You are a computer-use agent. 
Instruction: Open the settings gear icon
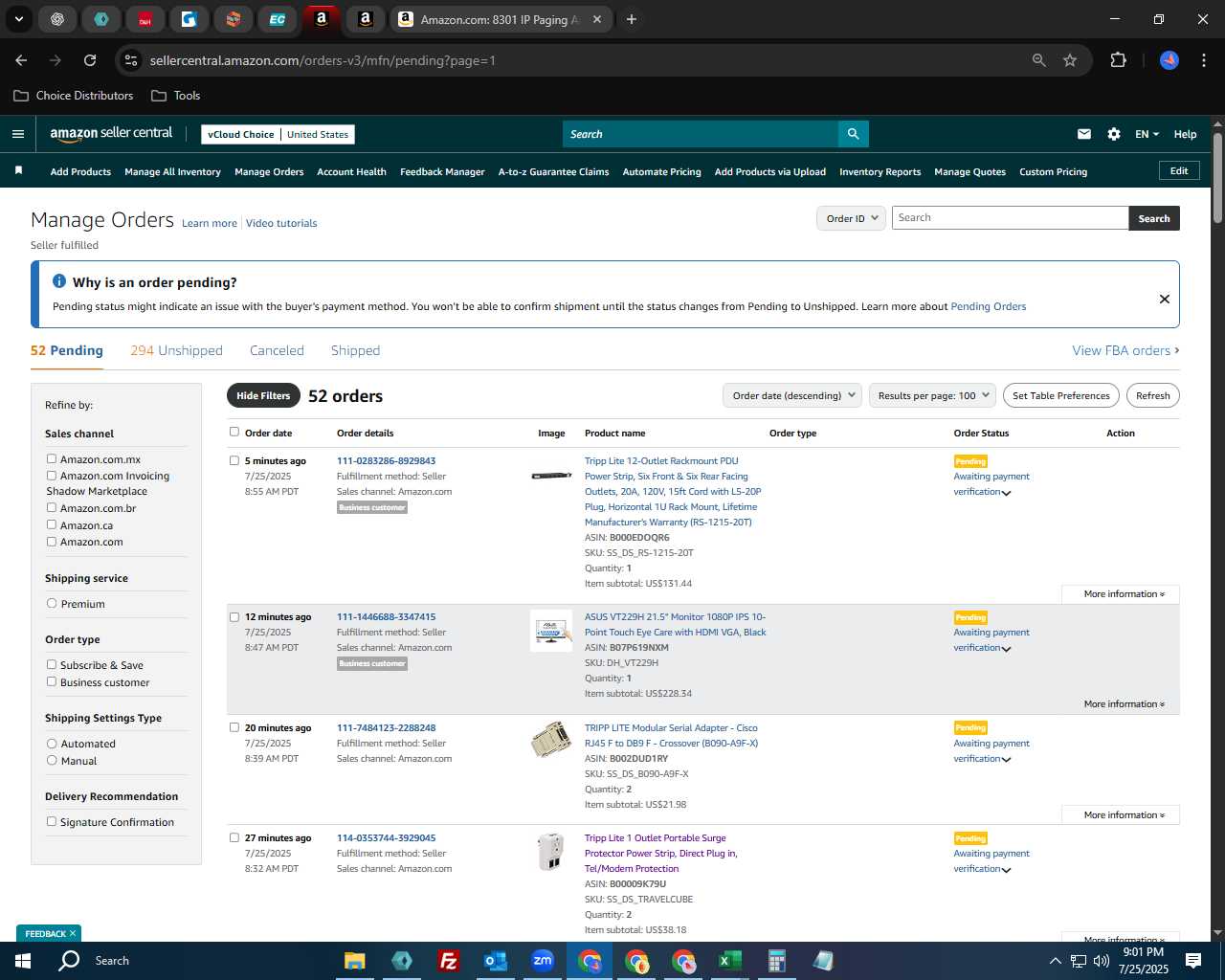(x=1114, y=134)
